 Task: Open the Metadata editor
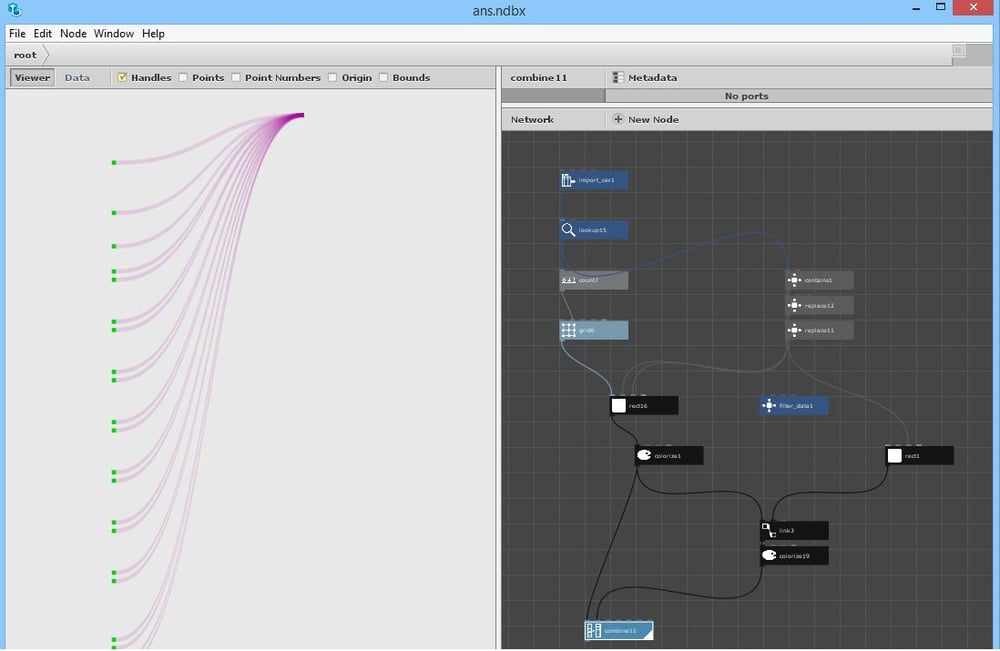(645, 78)
